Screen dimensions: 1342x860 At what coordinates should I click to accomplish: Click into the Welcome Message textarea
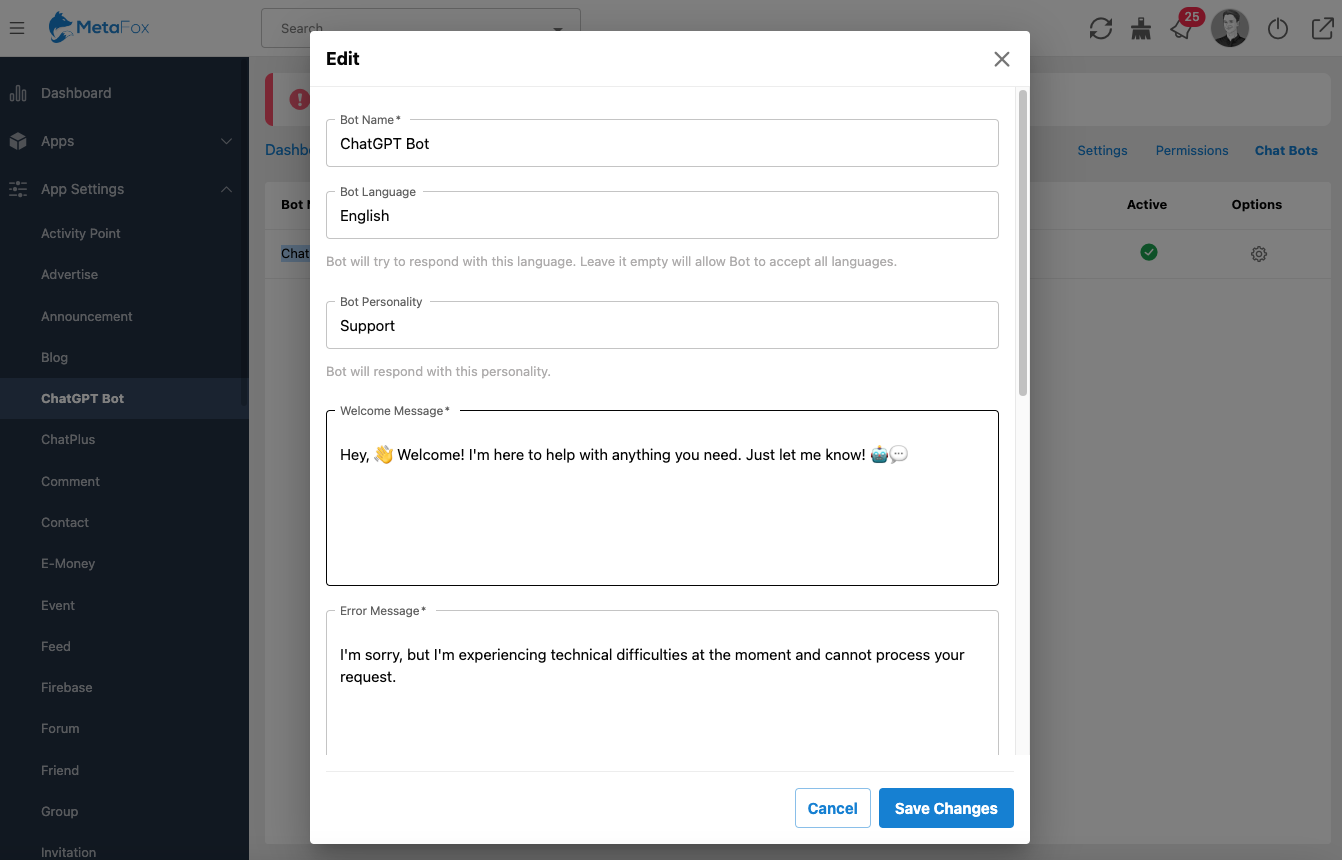point(662,497)
